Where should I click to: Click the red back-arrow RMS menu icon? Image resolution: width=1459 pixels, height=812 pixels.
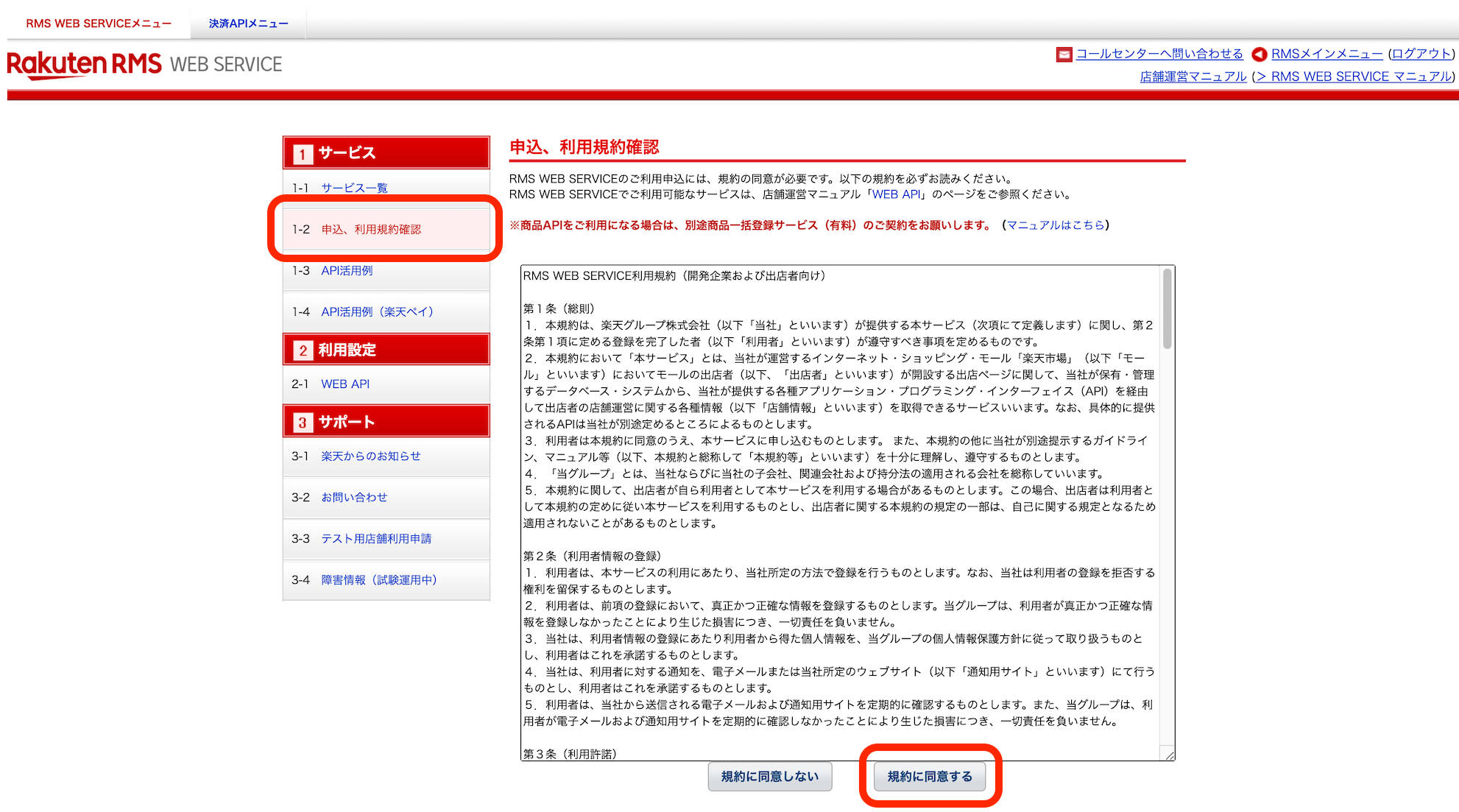coord(1260,54)
